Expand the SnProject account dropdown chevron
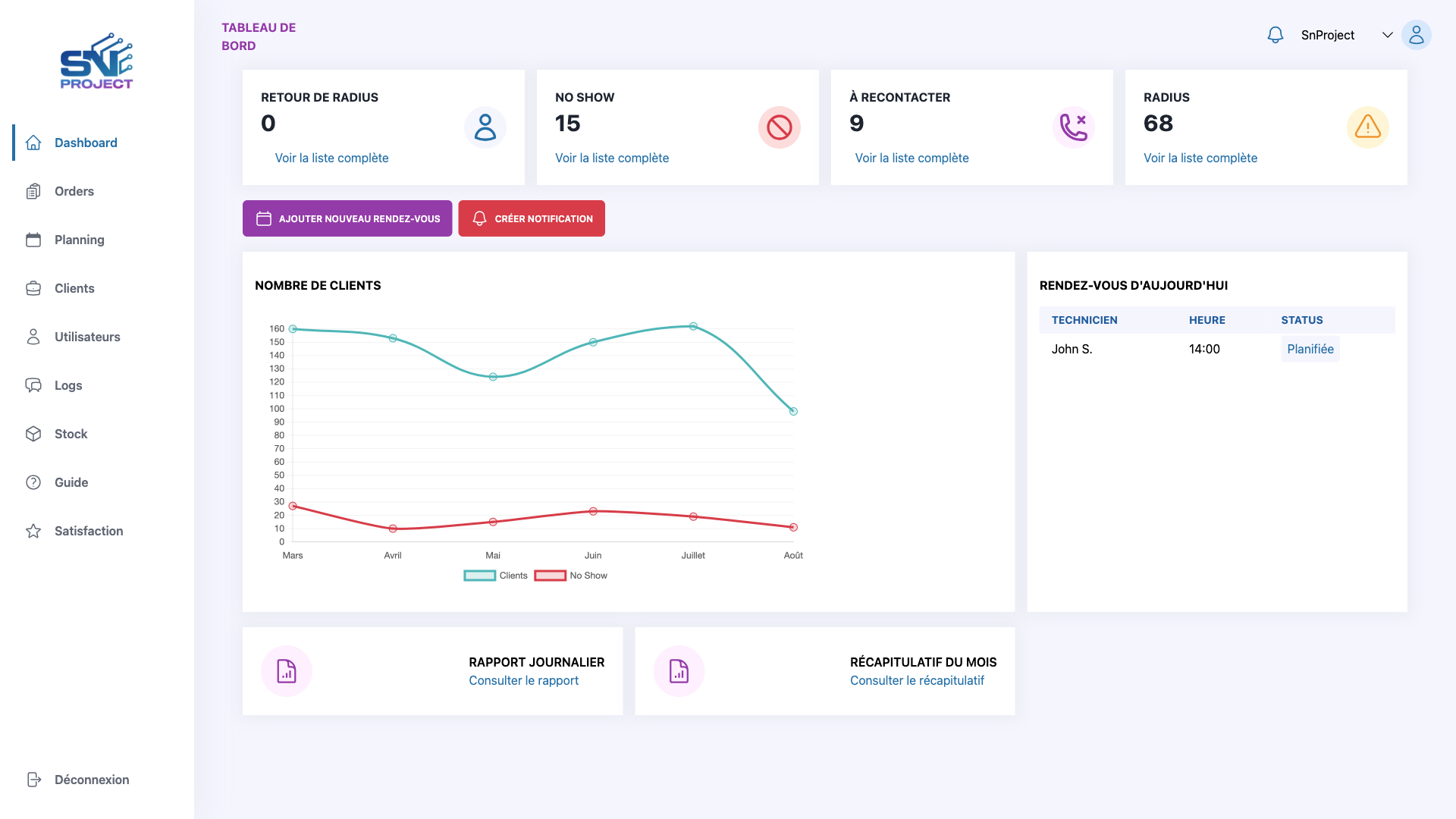The width and height of the screenshot is (1456, 819). [1388, 35]
